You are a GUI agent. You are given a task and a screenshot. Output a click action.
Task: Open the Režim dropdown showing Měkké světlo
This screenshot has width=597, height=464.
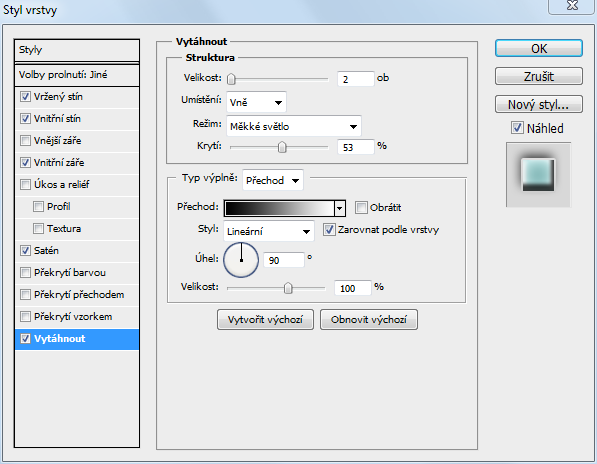point(294,126)
